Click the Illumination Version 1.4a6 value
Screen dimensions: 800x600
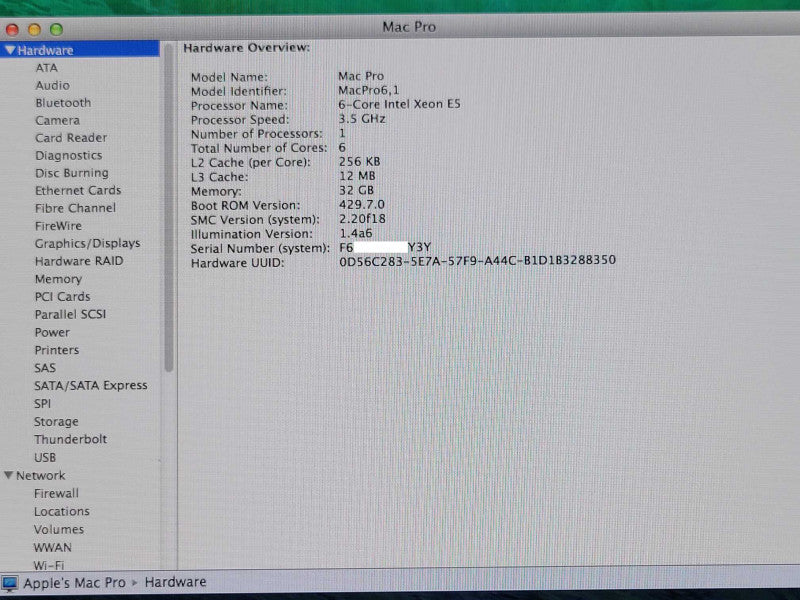click(x=356, y=233)
